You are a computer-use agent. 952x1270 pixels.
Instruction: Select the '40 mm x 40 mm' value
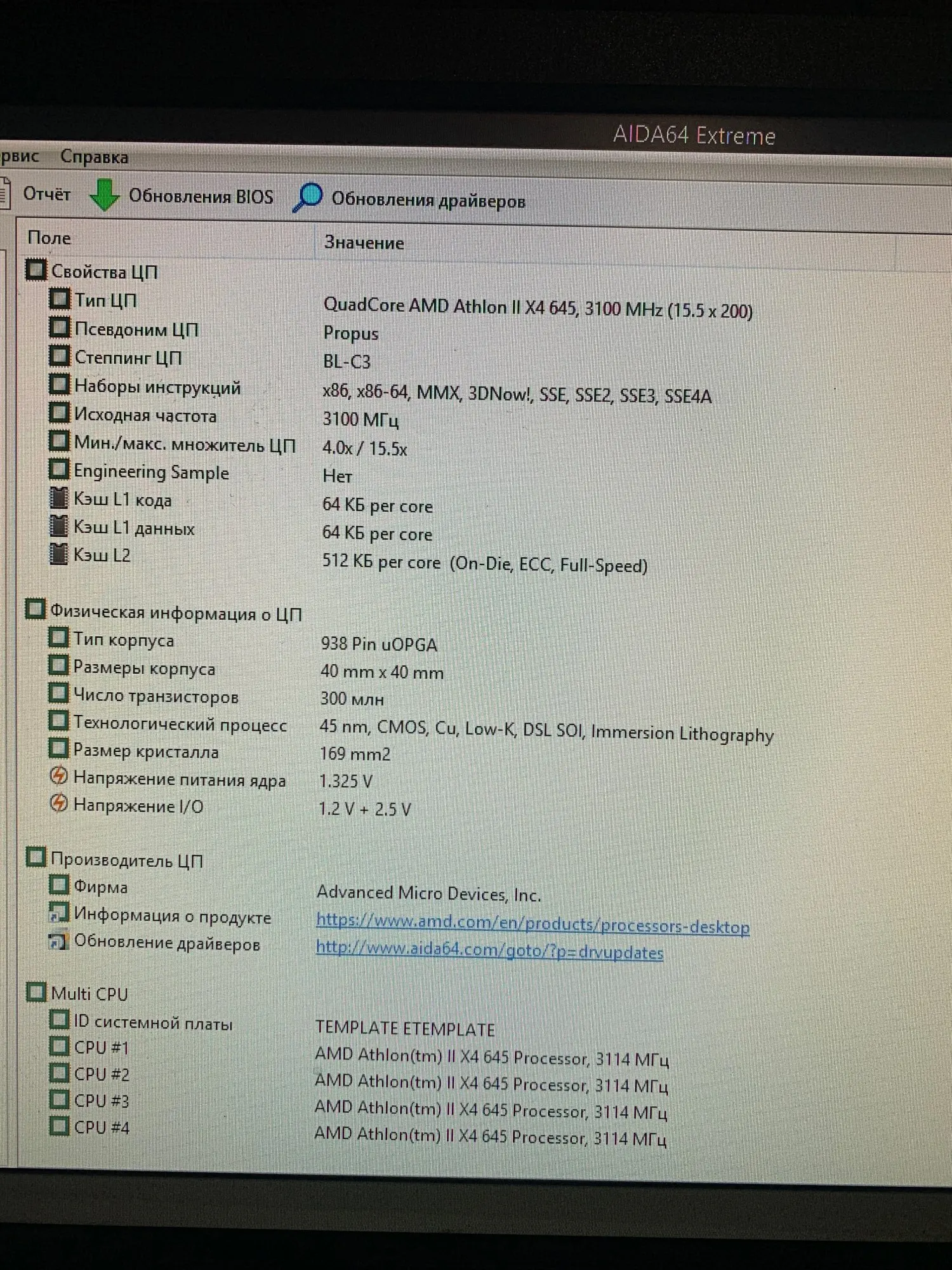point(382,671)
